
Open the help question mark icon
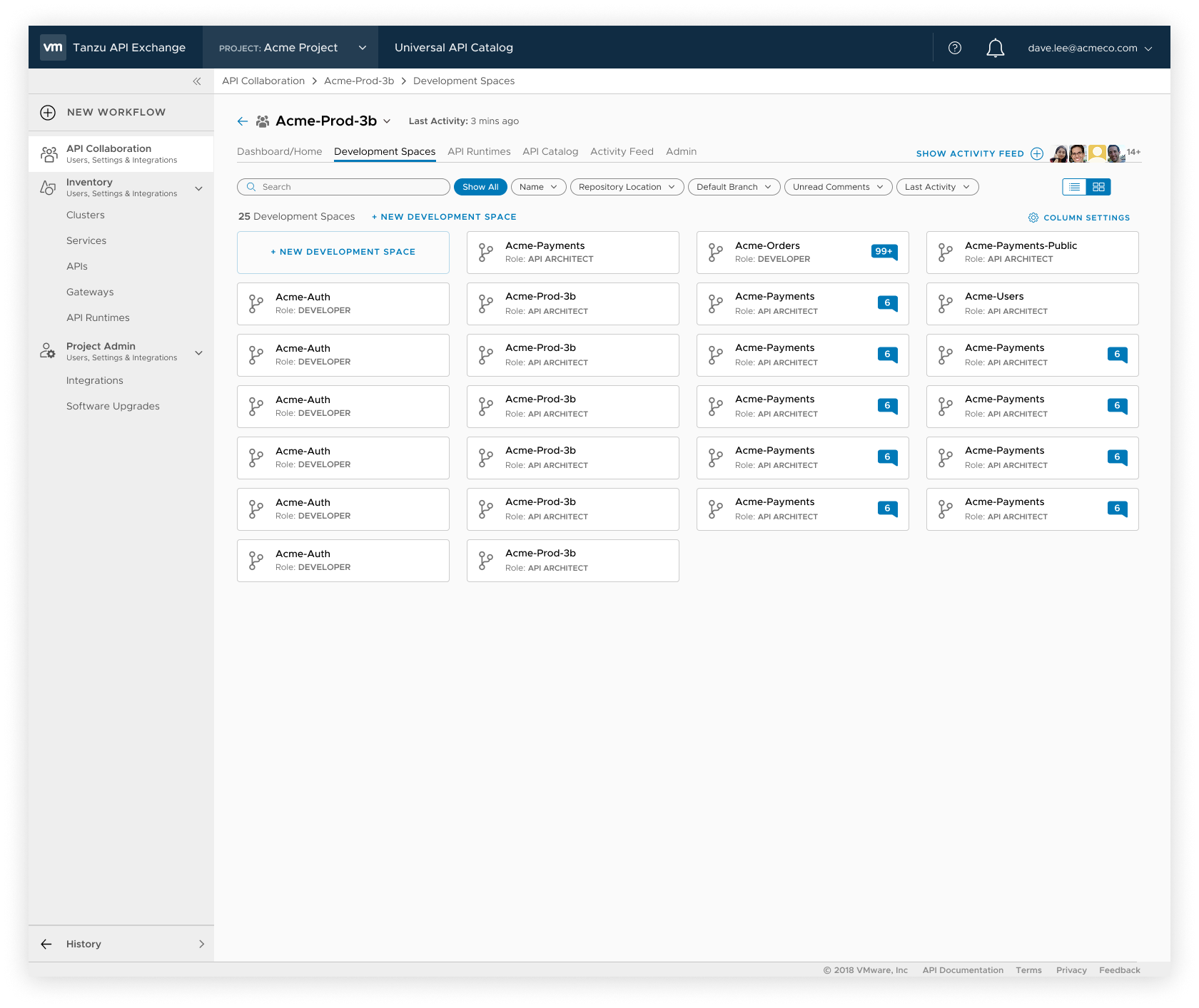pyautogui.click(x=955, y=48)
